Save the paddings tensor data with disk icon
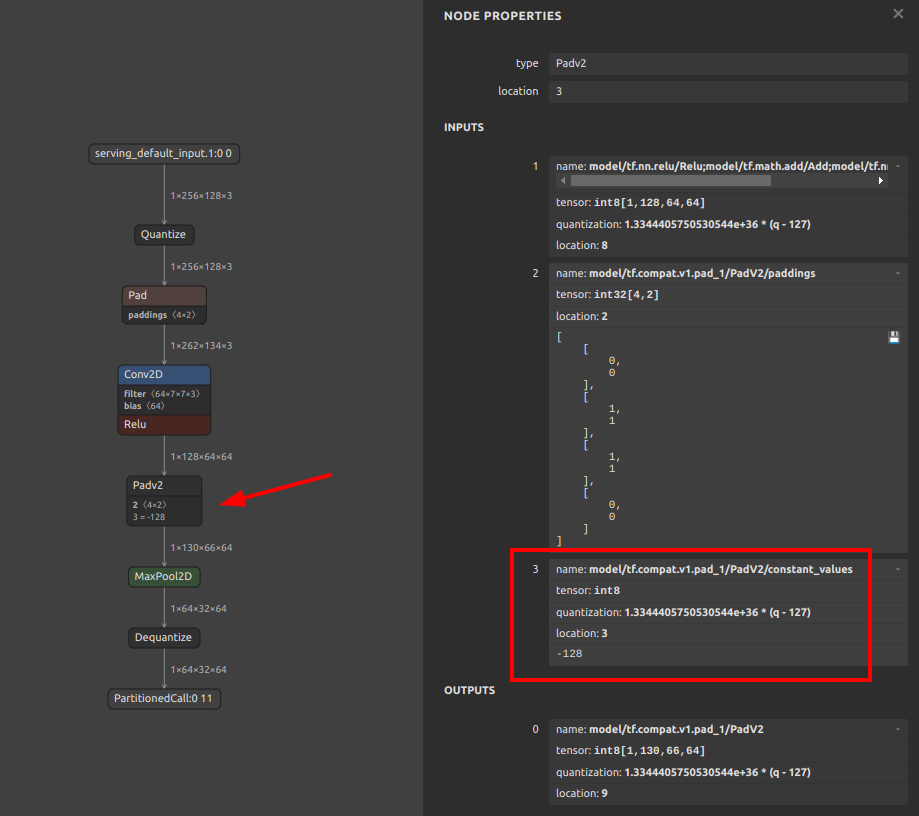This screenshot has height=816, width=919. 893,338
